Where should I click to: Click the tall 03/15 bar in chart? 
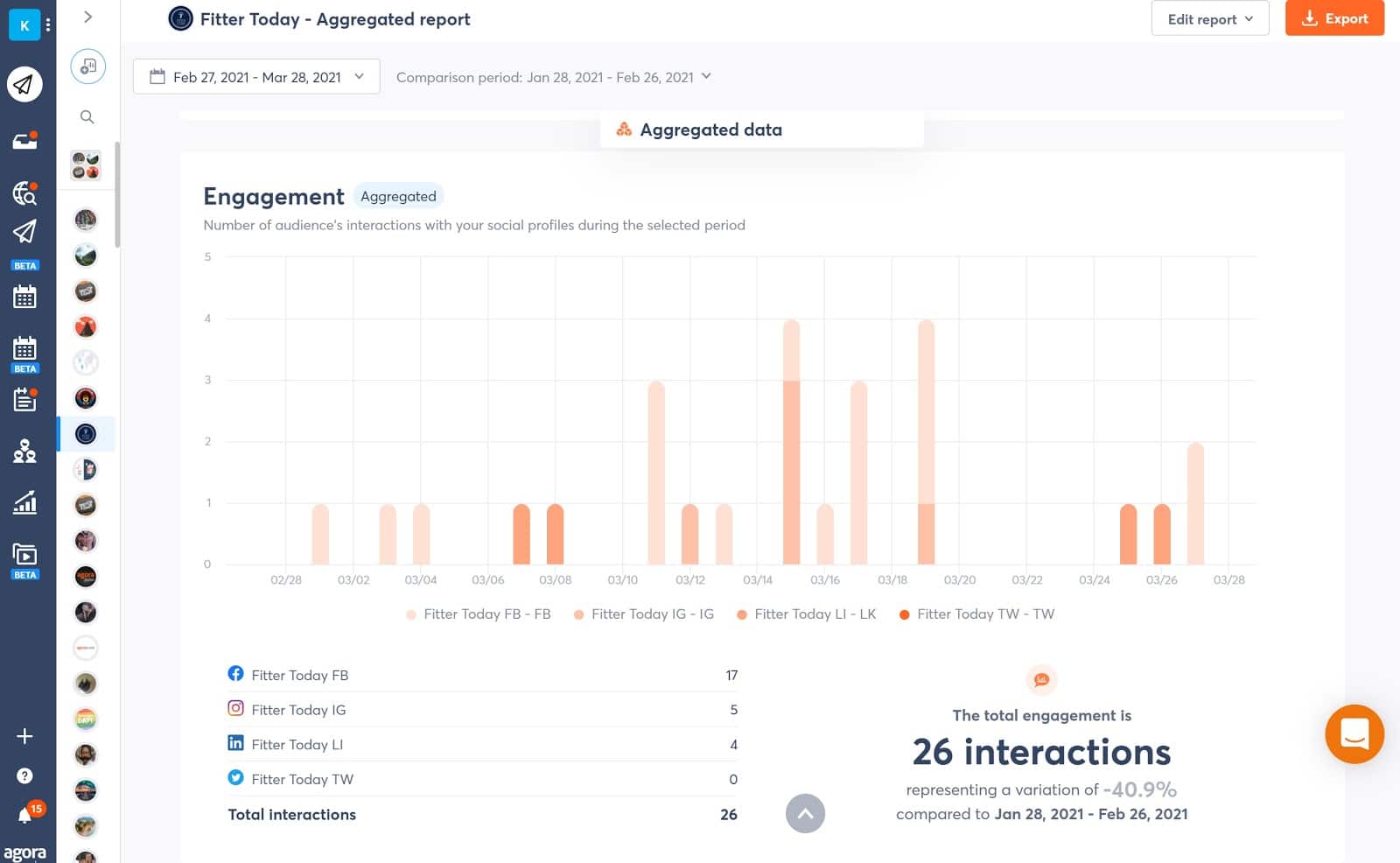[791, 442]
